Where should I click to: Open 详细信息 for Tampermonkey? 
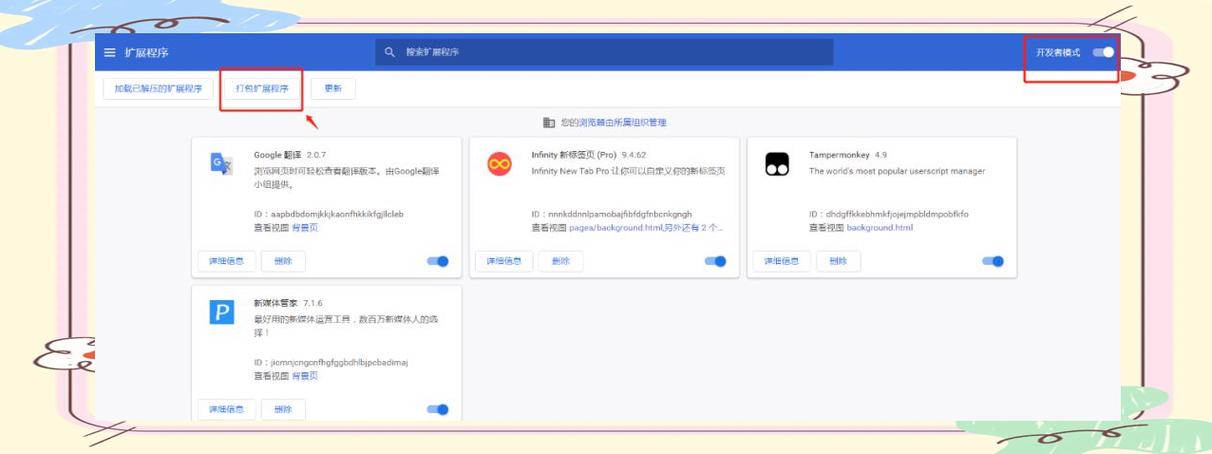pos(782,261)
